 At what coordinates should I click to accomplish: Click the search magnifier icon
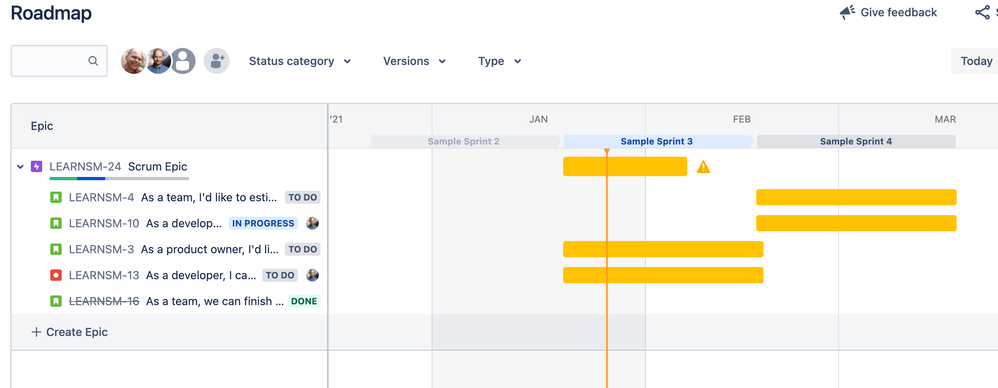[93, 61]
